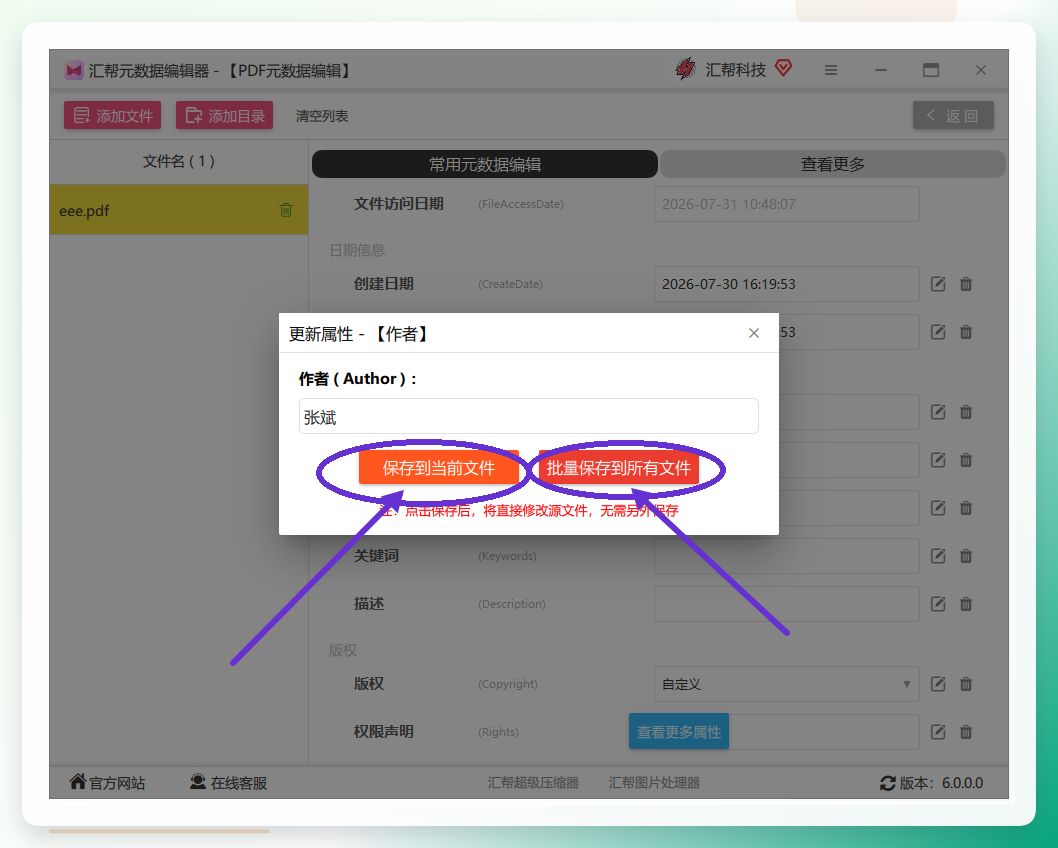
Task: Click the red heart icon beside 汇帮科技
Action: pos(783,68)
